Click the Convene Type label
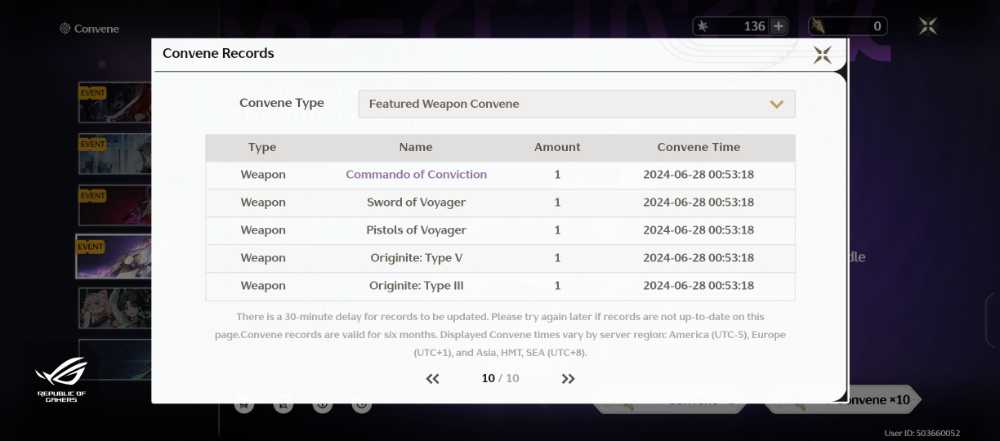The width and height of the screenshot is (1000, 441). tap(281, 103)
